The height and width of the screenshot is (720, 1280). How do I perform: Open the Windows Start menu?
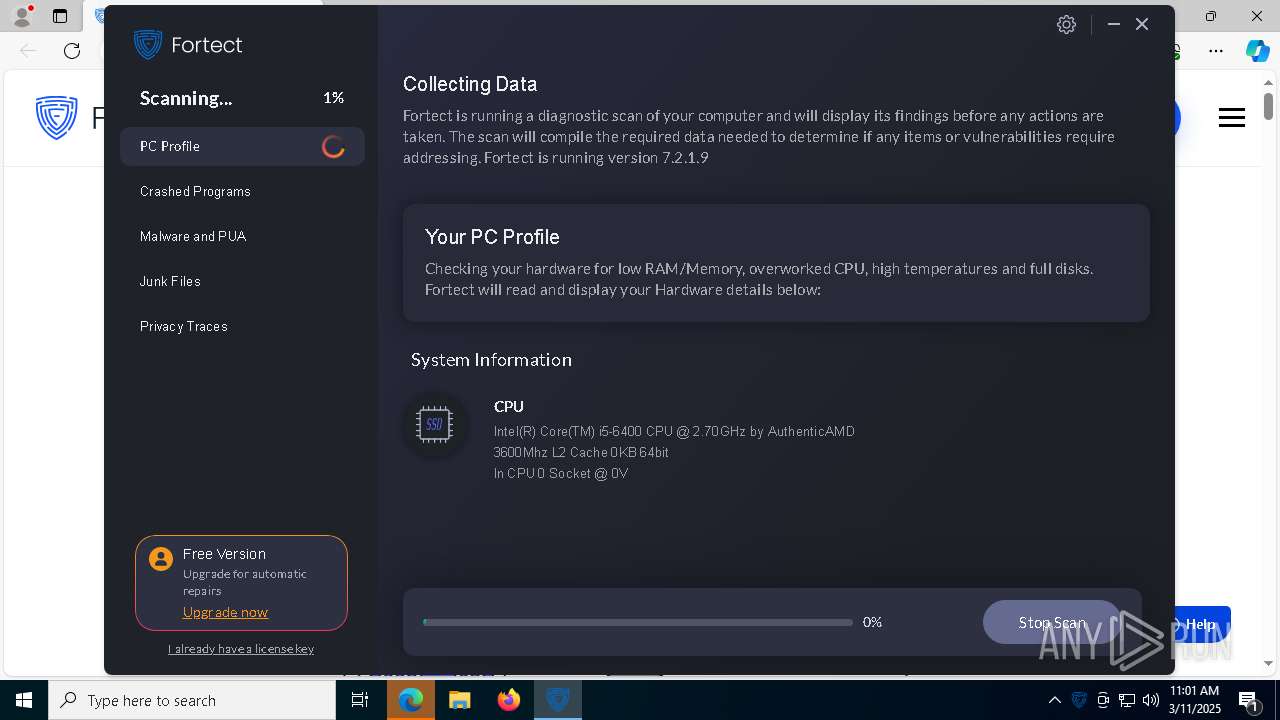(x=24, y=700)
